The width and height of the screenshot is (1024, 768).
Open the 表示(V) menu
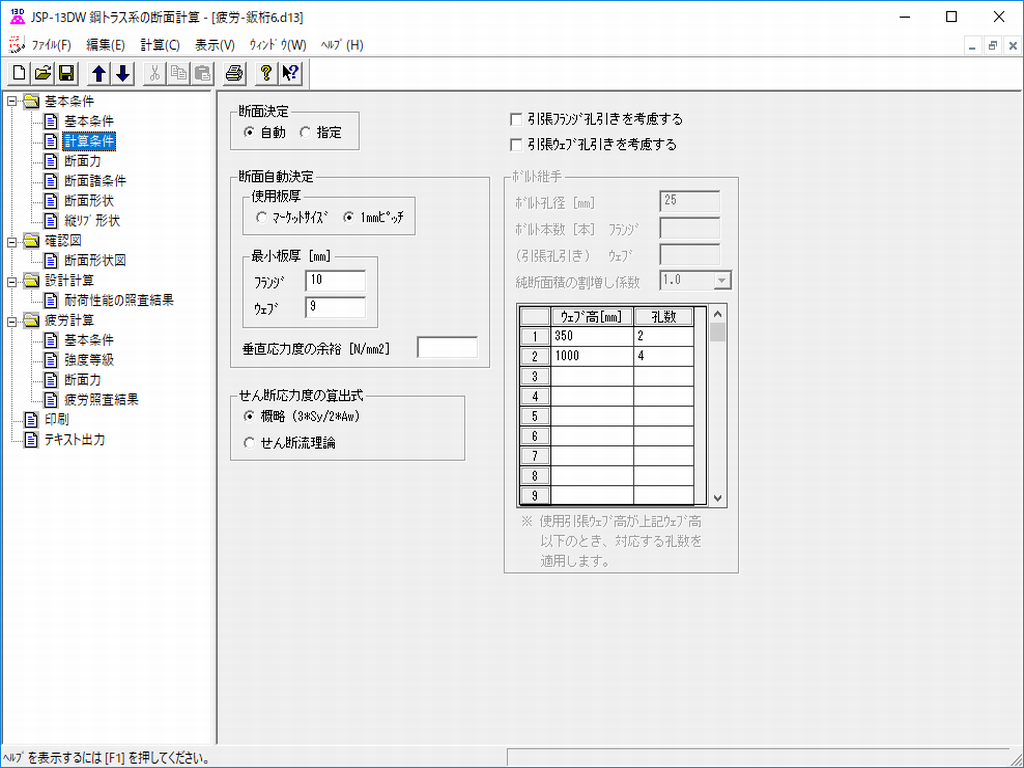coord(214,45)
